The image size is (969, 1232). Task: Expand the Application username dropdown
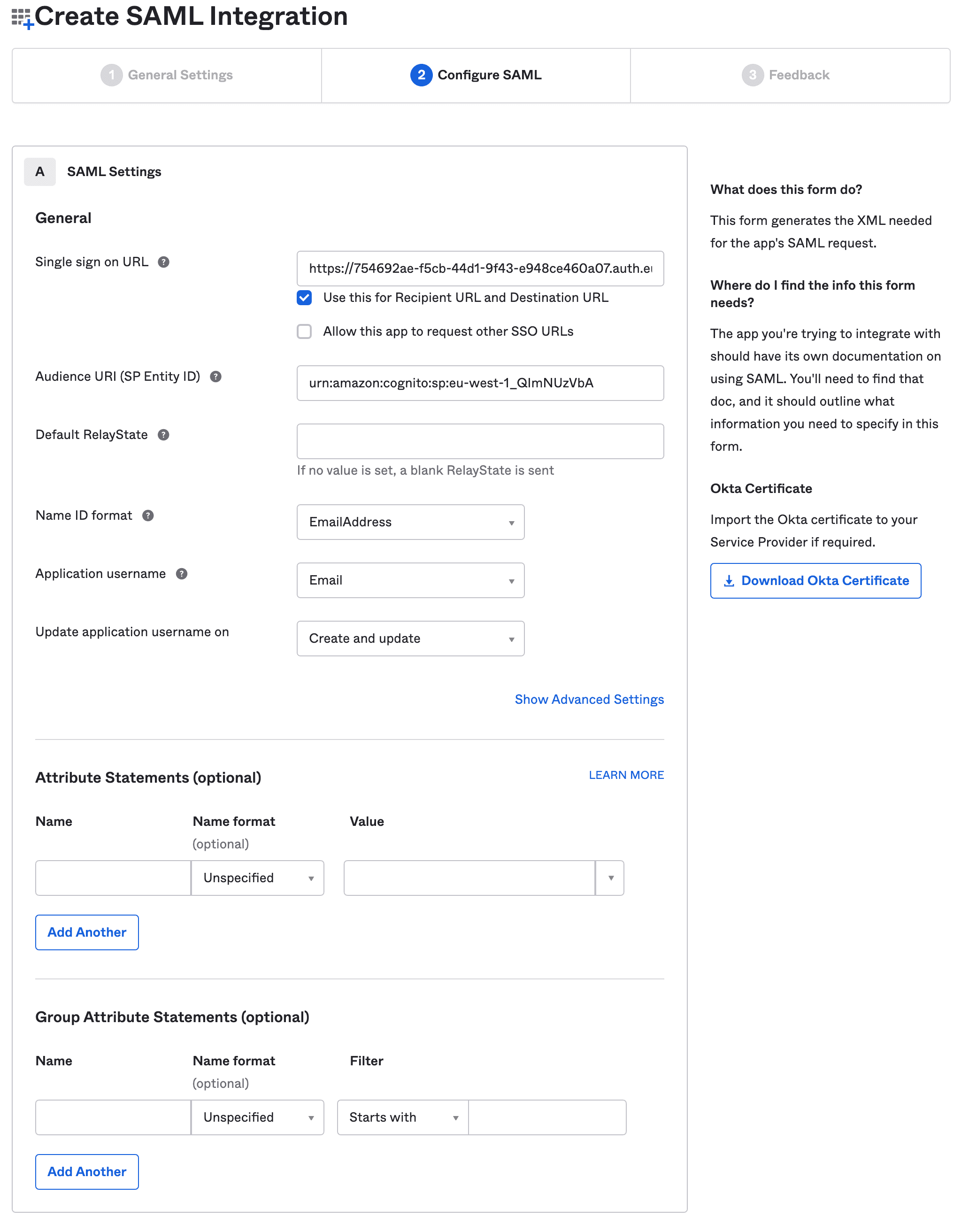click(410, 580)
